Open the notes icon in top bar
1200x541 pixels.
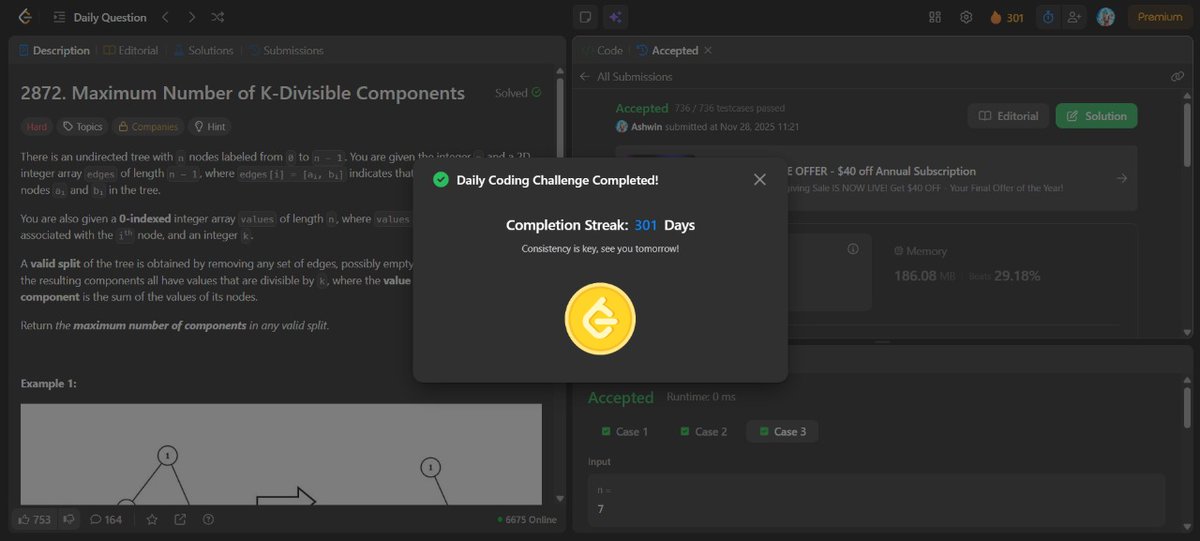[586, 17]
